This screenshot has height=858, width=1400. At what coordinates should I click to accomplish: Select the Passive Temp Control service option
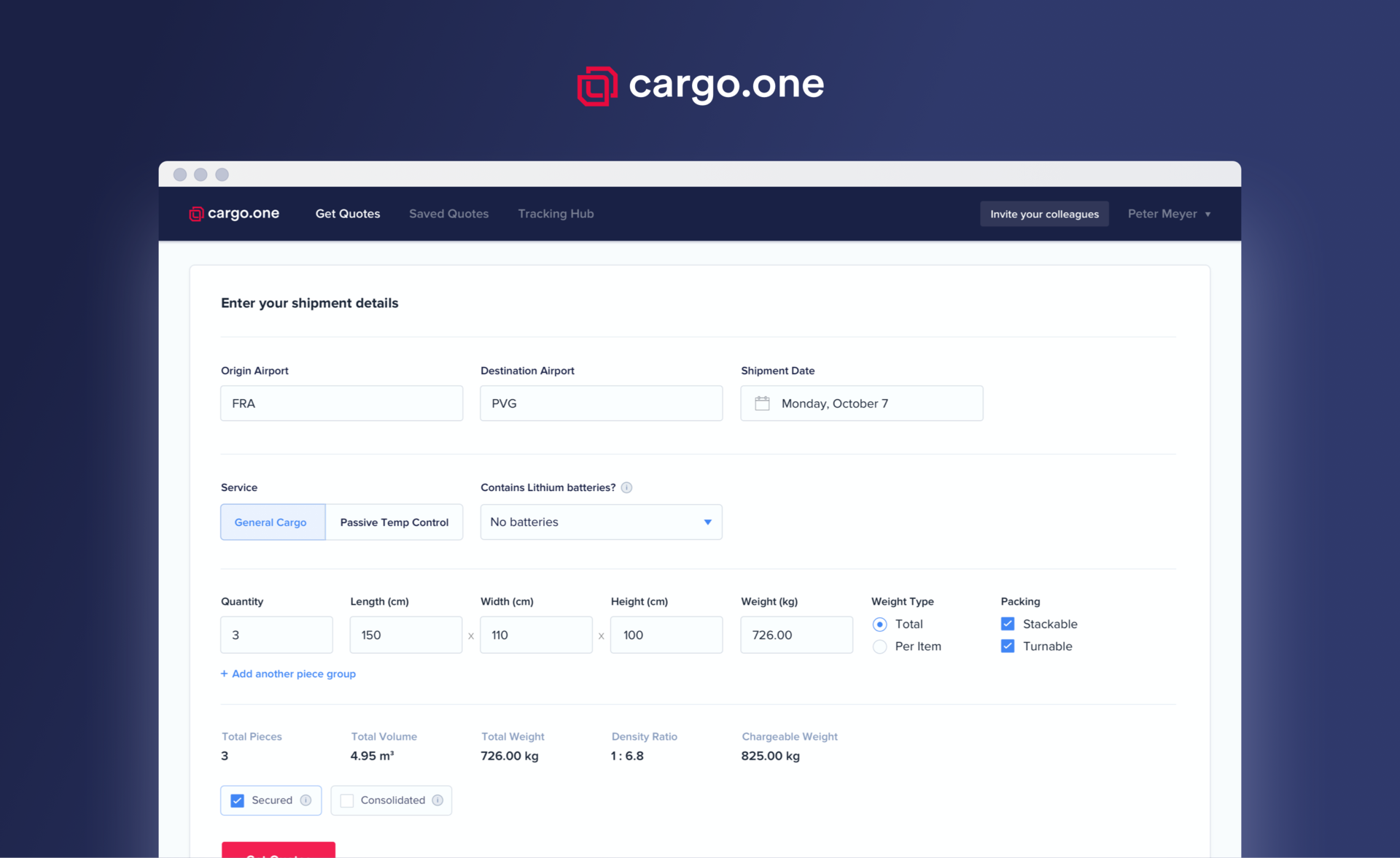(x=394, y=522)
